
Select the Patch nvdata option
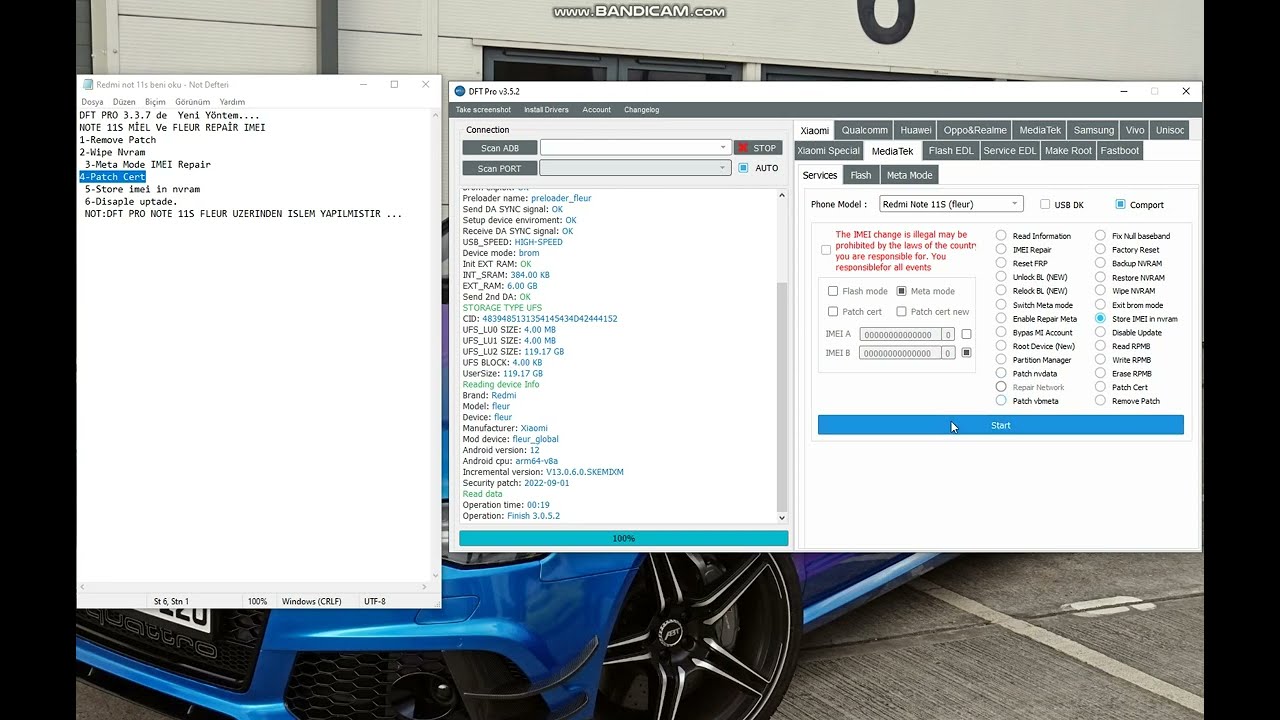[x=1001, y=373]
